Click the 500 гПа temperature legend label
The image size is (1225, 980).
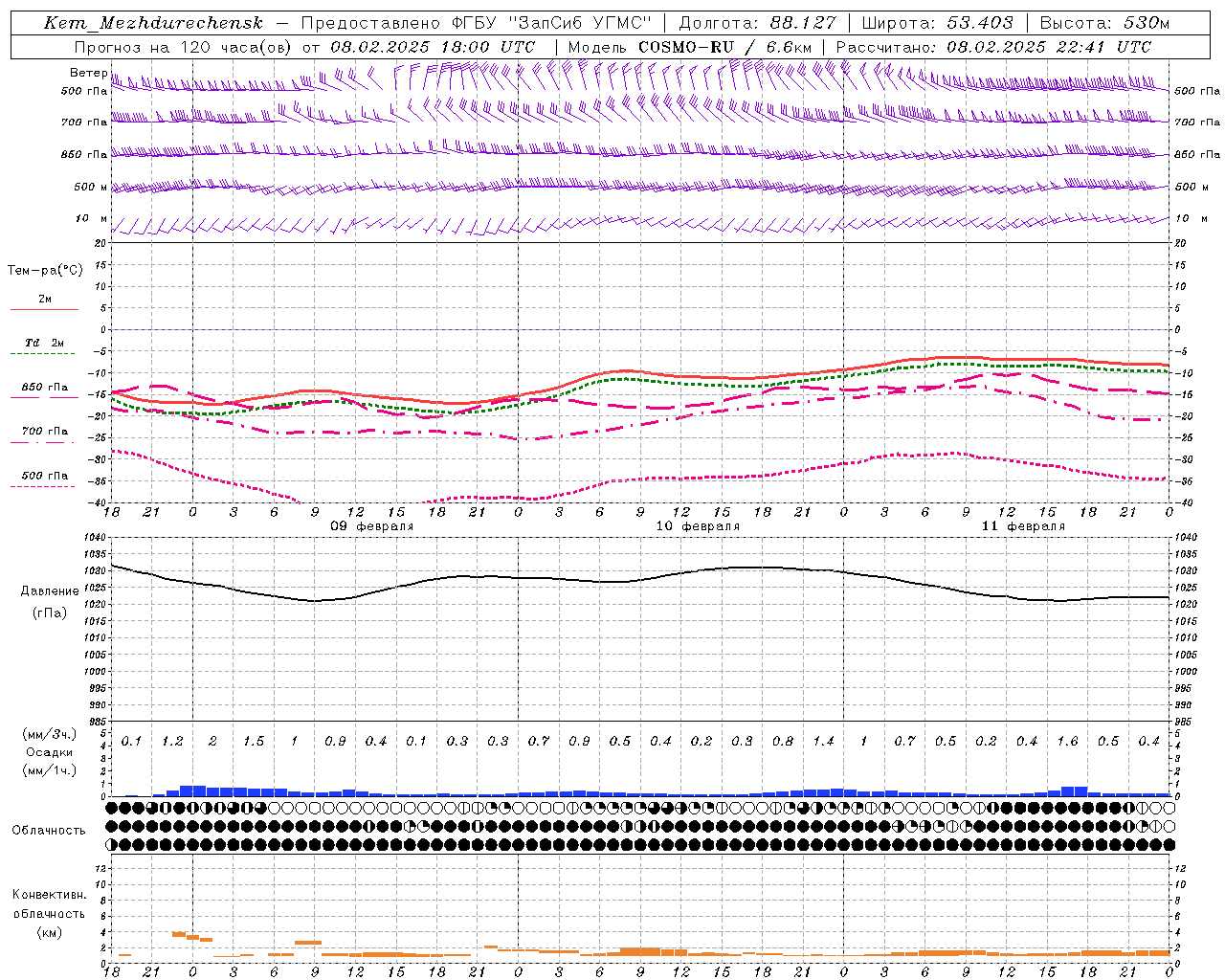[x=45, y=476]
